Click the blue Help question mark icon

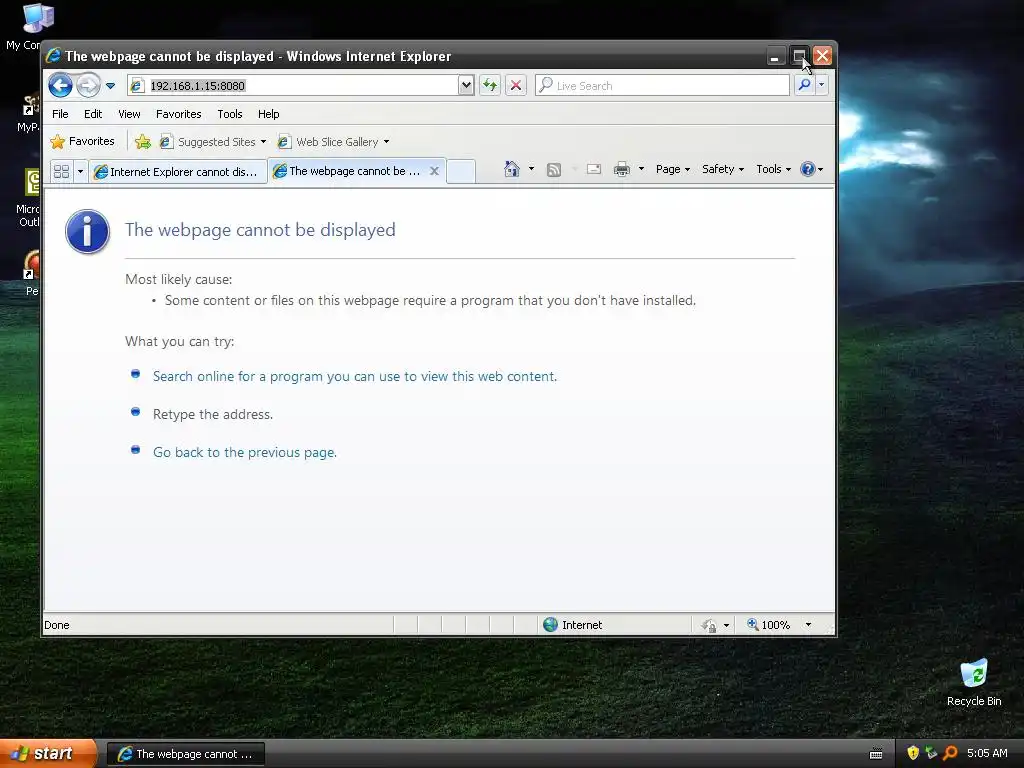tap(808, 169)
